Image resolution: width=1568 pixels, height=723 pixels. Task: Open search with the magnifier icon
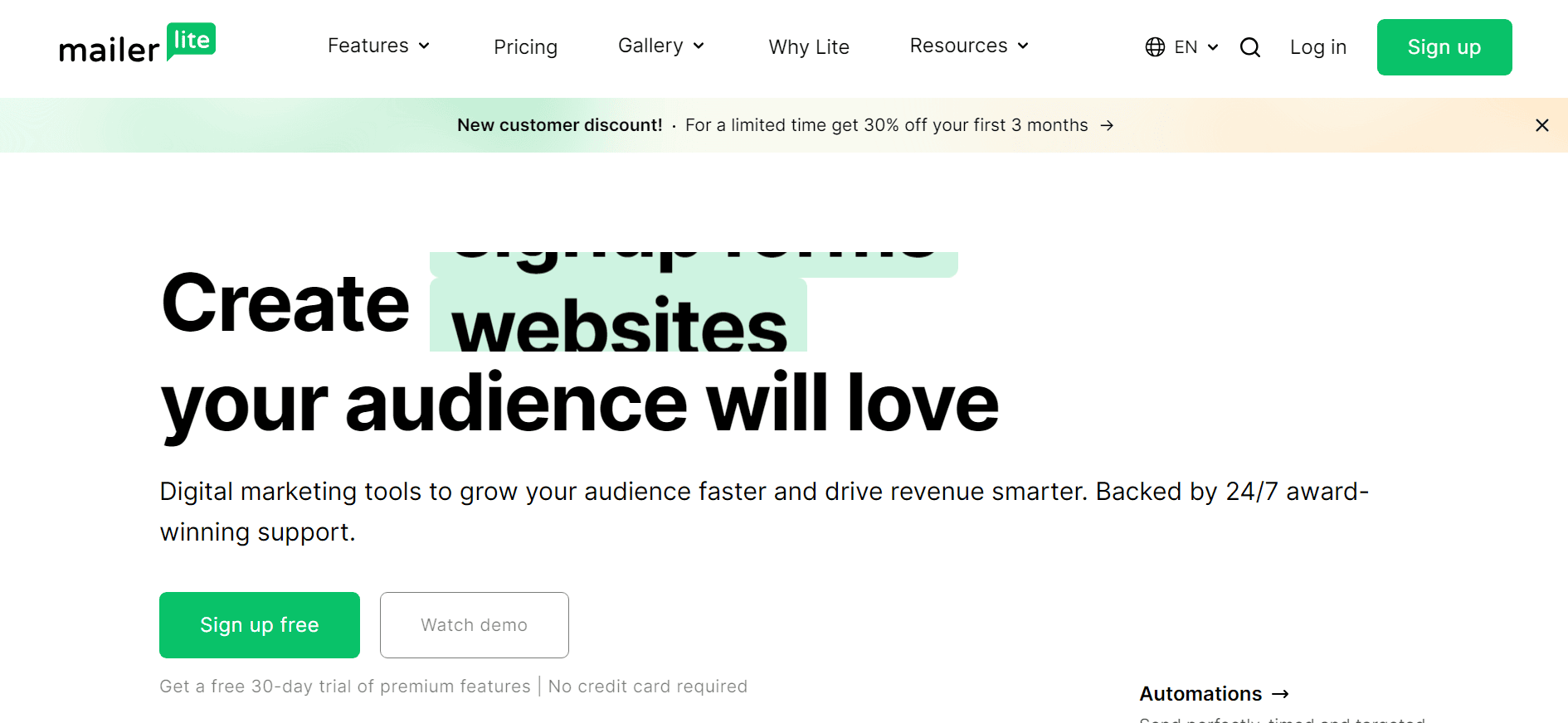point(1250,47)
